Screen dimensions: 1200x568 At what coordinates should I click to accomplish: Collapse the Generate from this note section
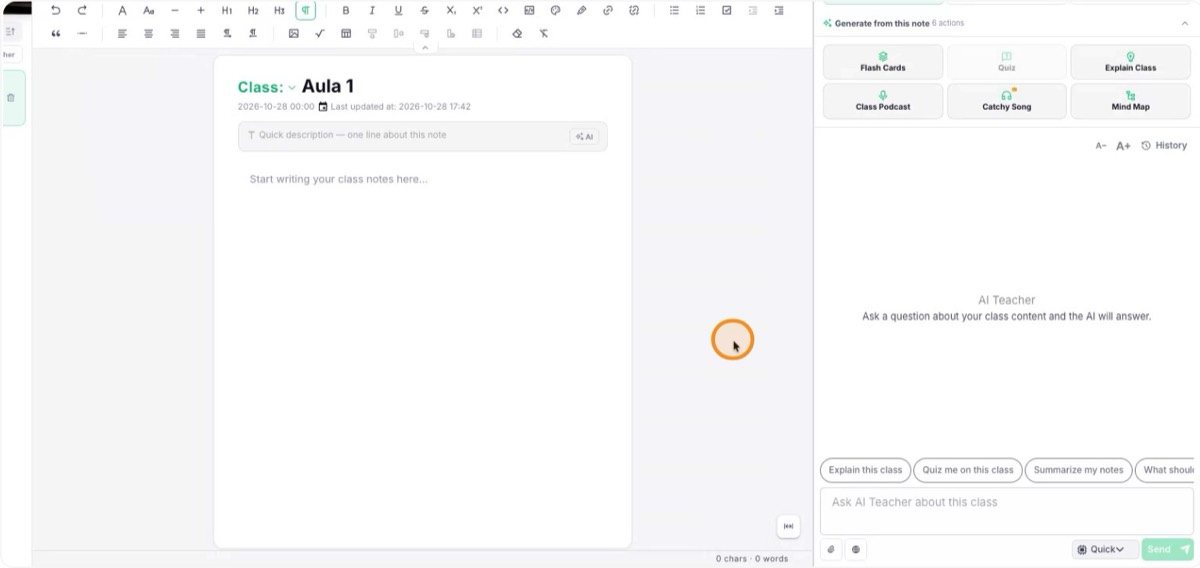(1185, 23)
